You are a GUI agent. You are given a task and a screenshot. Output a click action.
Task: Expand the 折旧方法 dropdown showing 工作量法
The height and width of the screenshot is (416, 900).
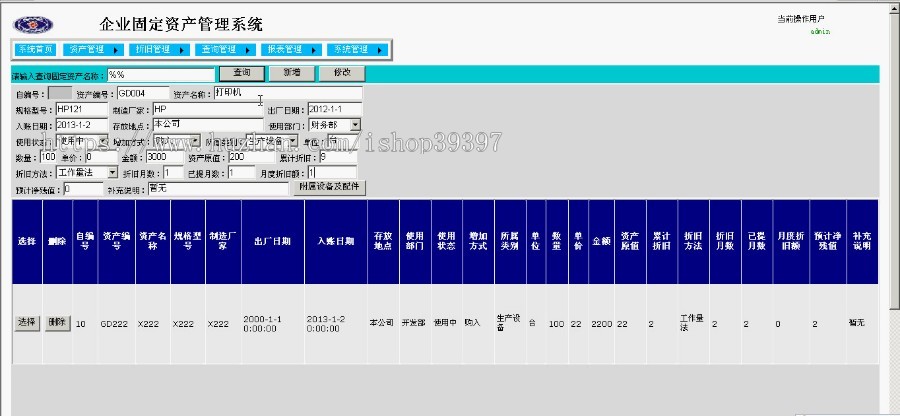[112, 172]
